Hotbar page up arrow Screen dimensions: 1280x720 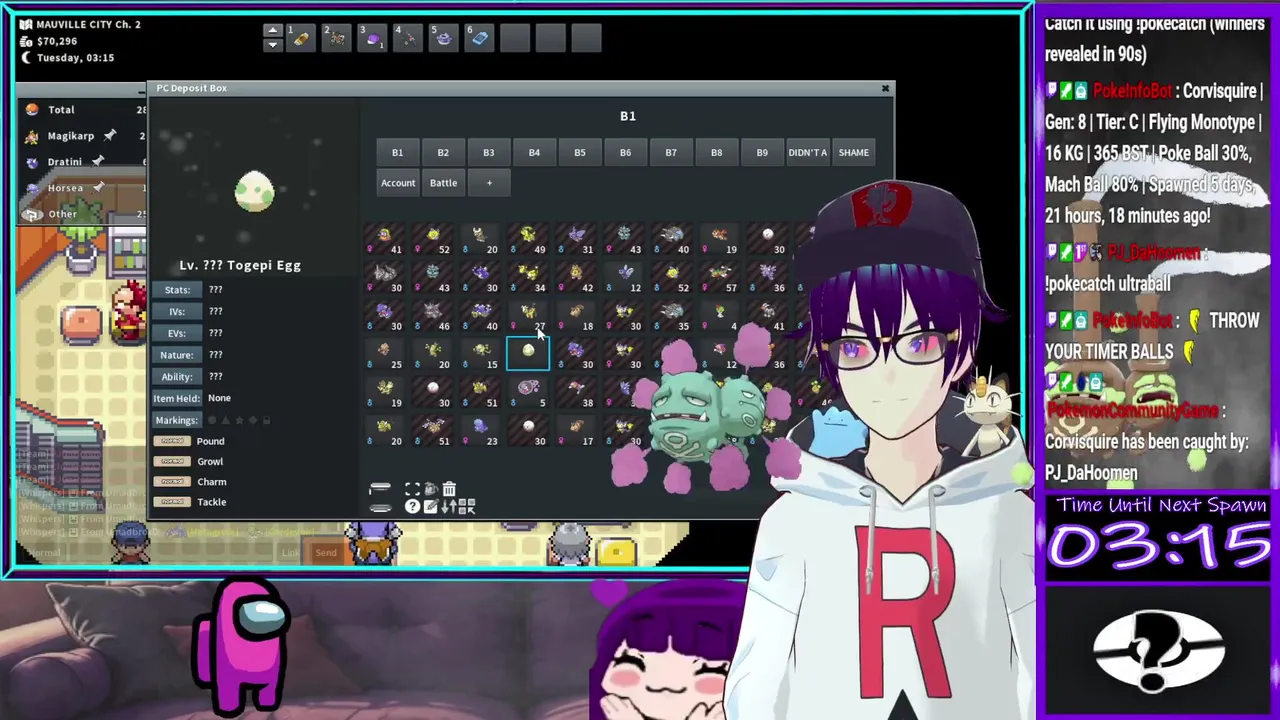(x=272, y=31)
